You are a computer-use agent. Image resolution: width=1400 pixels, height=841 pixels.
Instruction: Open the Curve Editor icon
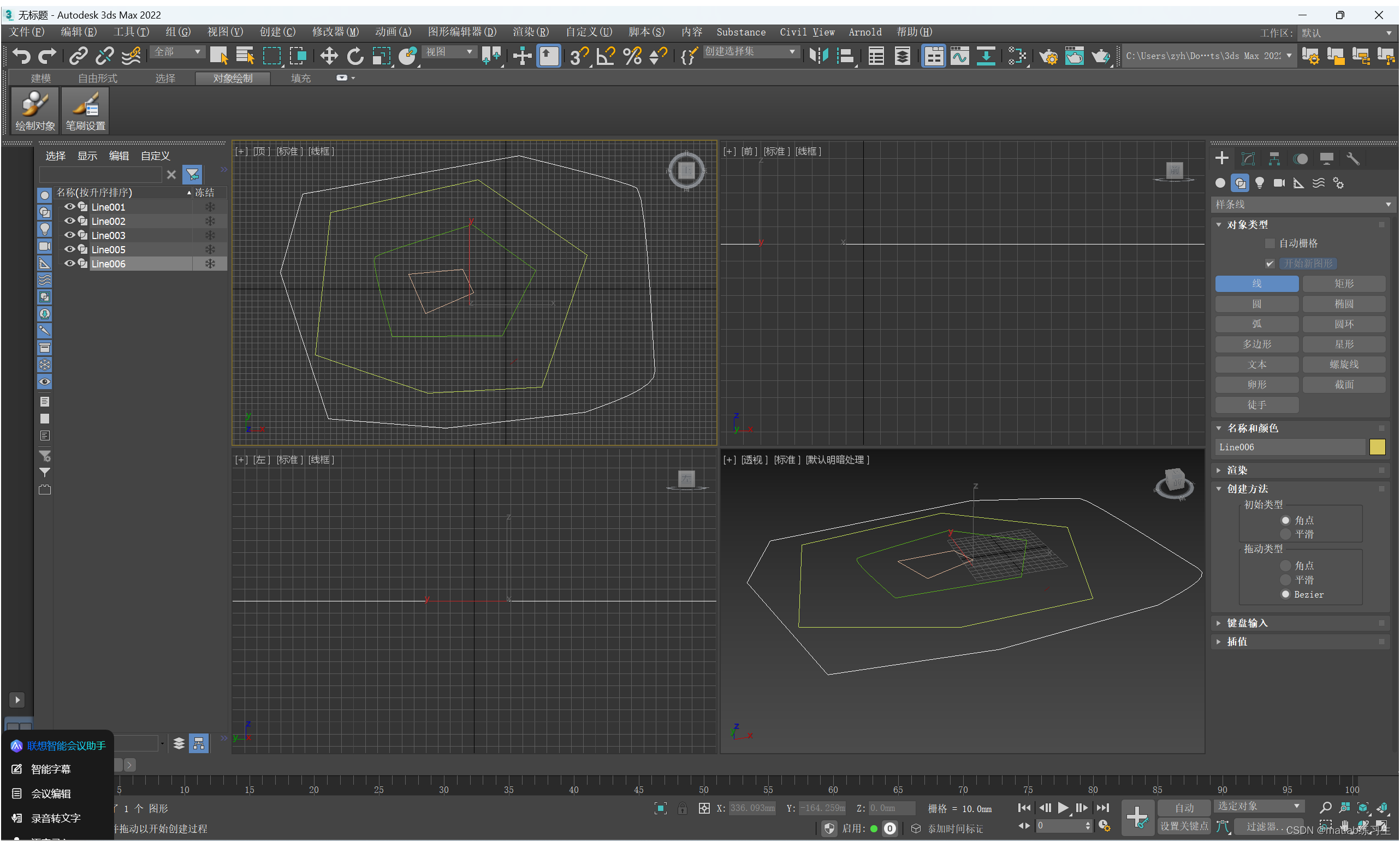coord(960,56)
